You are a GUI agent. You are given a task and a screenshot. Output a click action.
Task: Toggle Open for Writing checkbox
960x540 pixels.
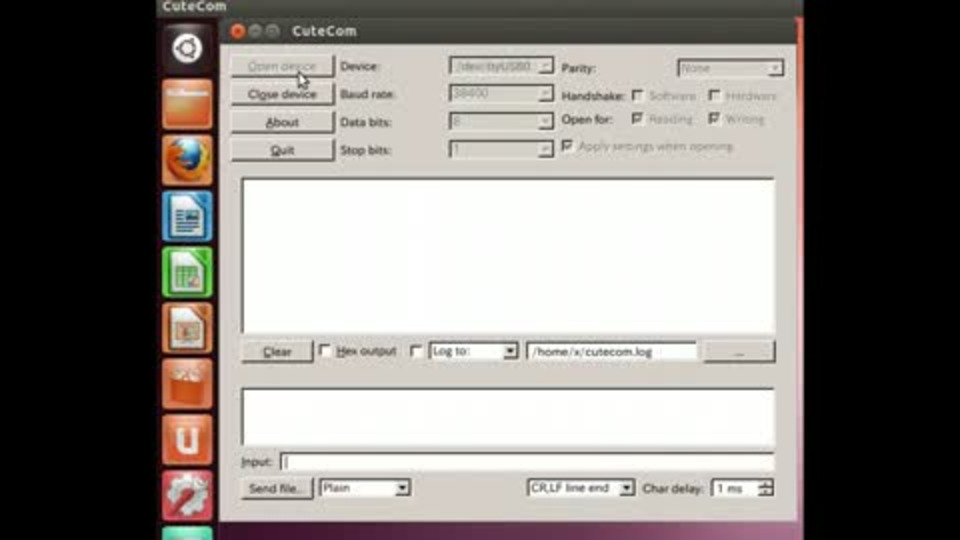point(714,118)
